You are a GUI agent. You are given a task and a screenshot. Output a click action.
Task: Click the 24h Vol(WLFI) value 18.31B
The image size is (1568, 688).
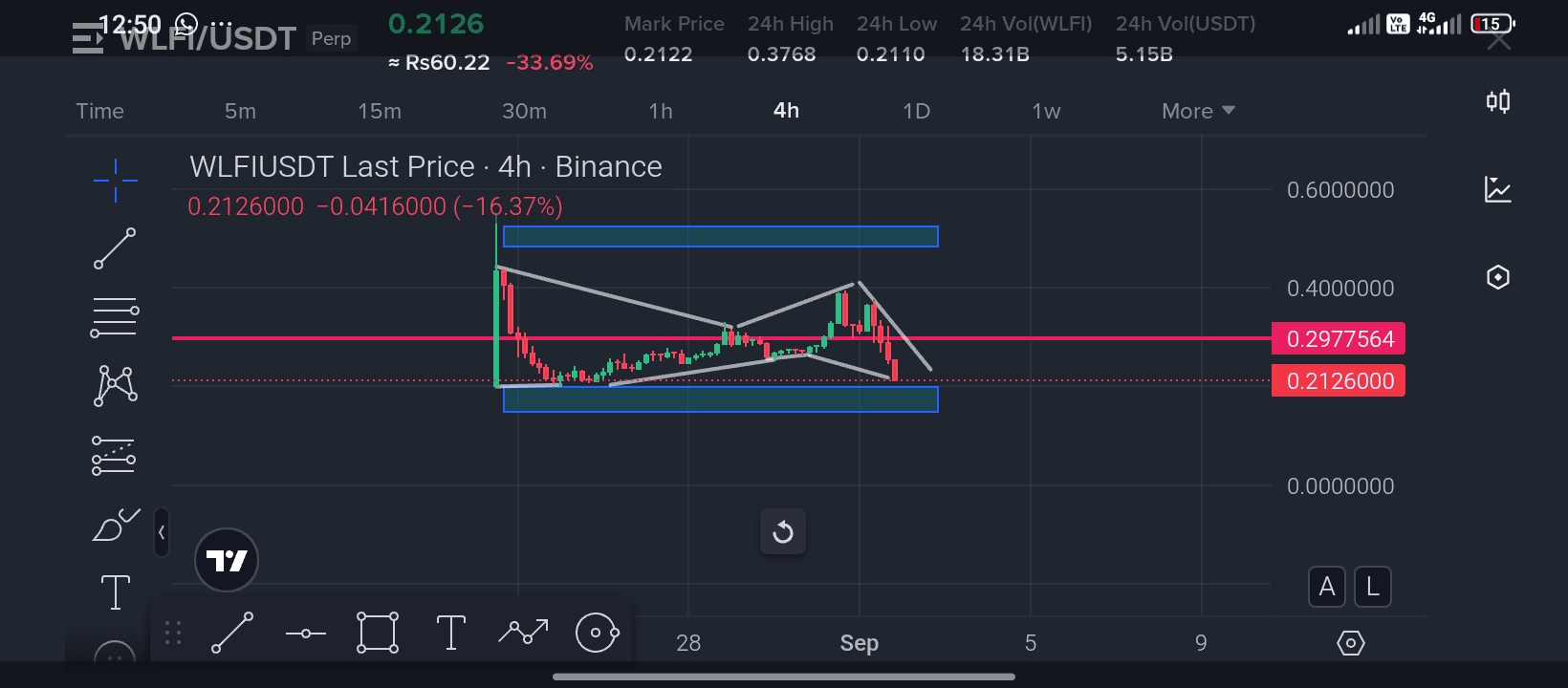994,54
